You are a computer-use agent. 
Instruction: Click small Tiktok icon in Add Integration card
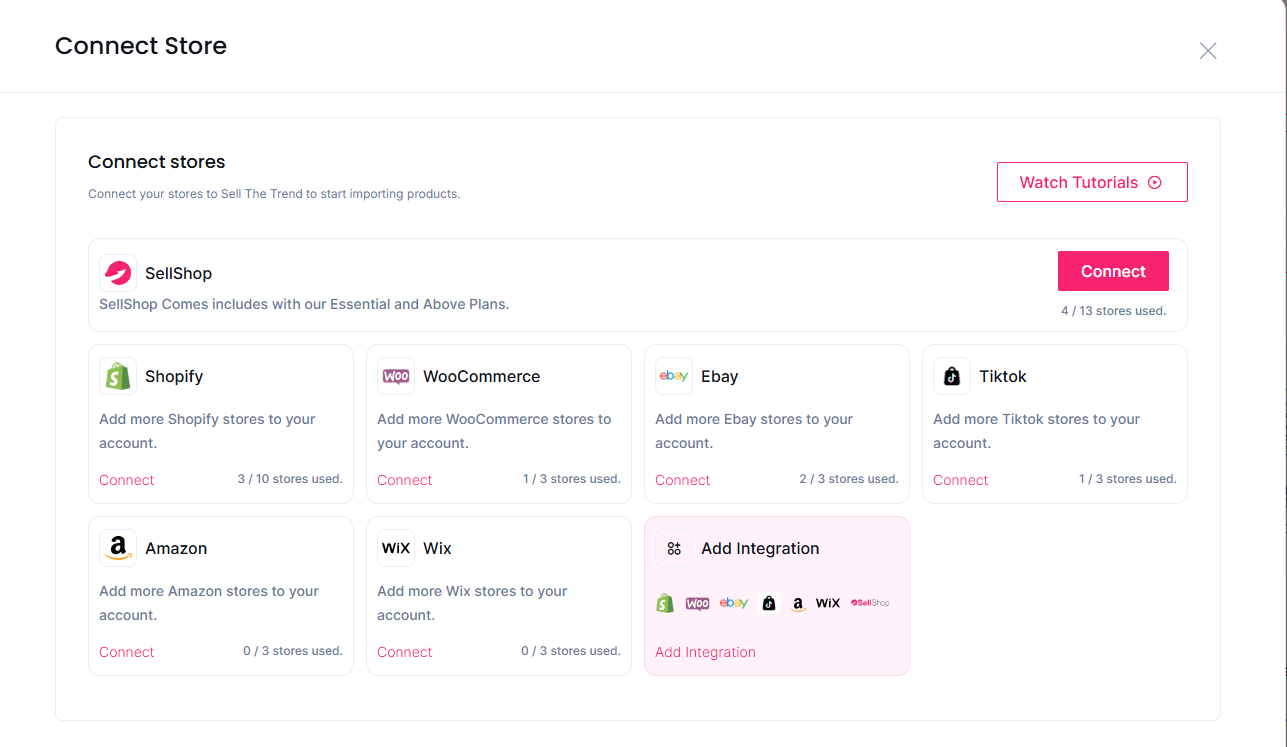pyautogui.click(x=768, y=603)
